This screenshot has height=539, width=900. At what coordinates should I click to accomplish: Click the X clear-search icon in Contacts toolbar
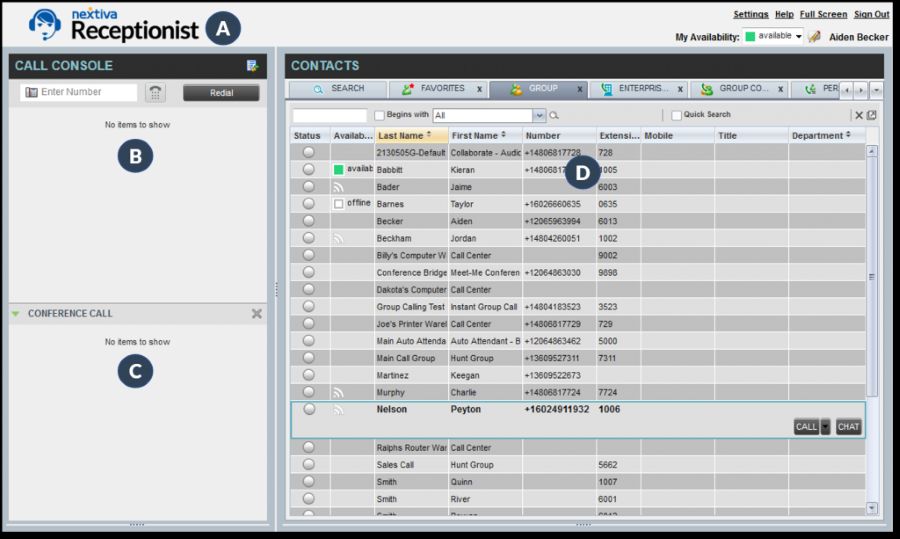coord(859,115)
